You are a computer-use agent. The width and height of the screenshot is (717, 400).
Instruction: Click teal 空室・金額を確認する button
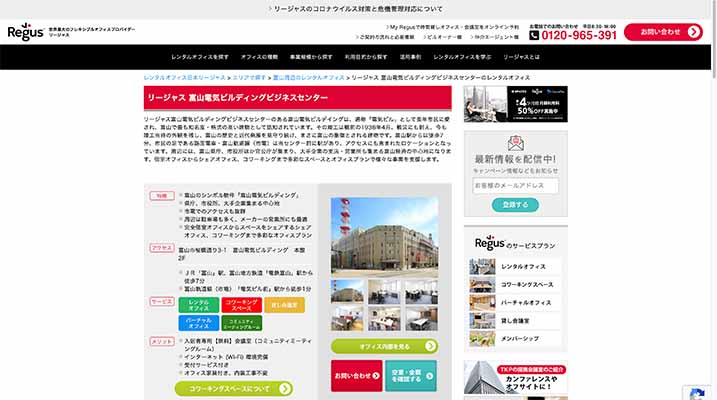point(411,376)
